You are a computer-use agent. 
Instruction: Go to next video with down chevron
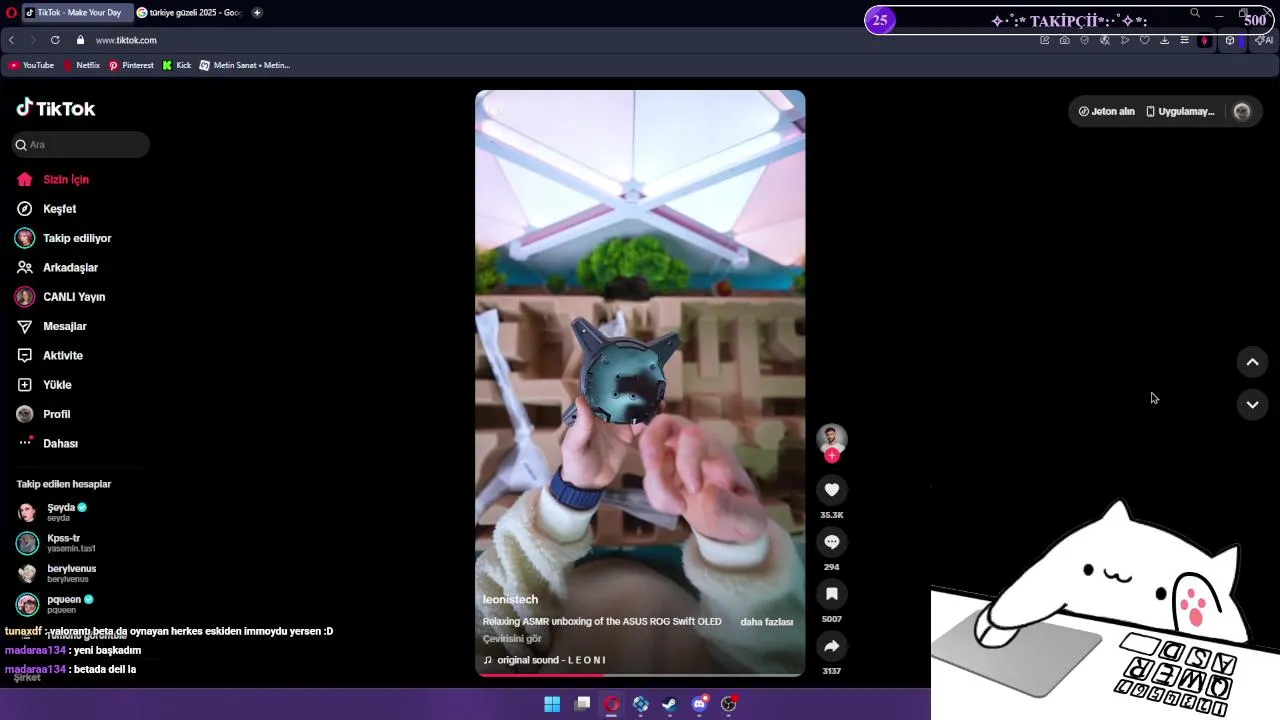[1252, 404]
